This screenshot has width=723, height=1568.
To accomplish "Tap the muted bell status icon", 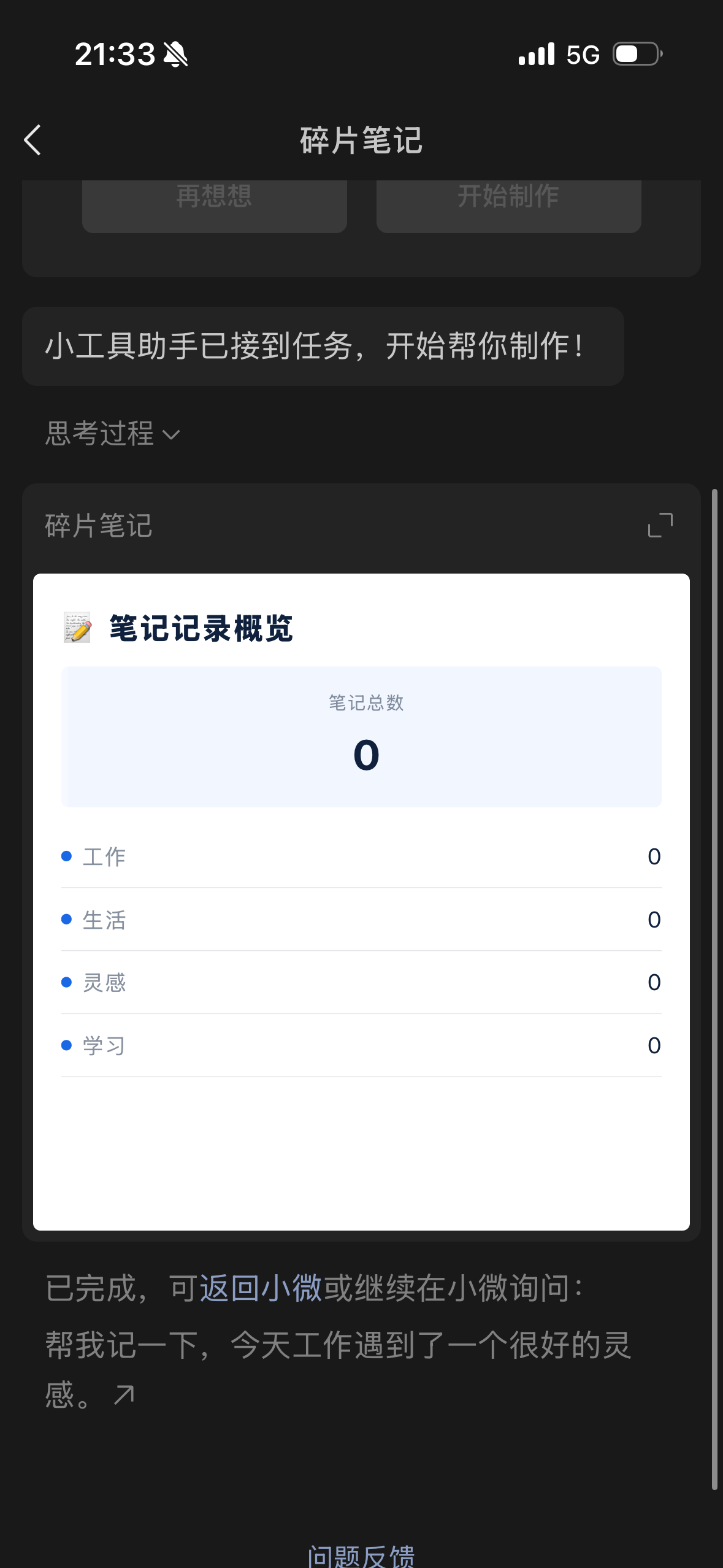I will 176,55.
